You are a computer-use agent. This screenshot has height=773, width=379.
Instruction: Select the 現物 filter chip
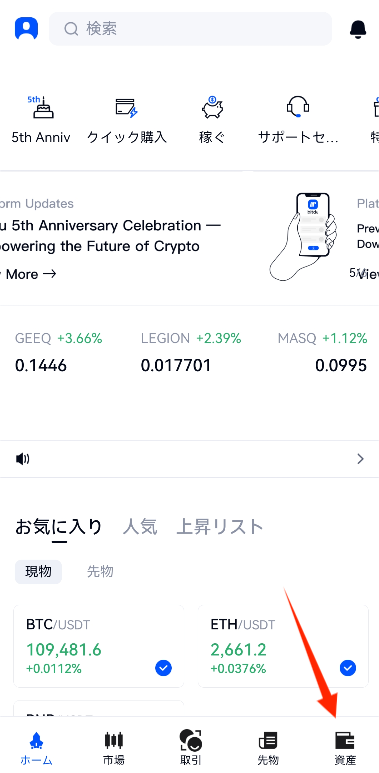click(x=38, y=571)
